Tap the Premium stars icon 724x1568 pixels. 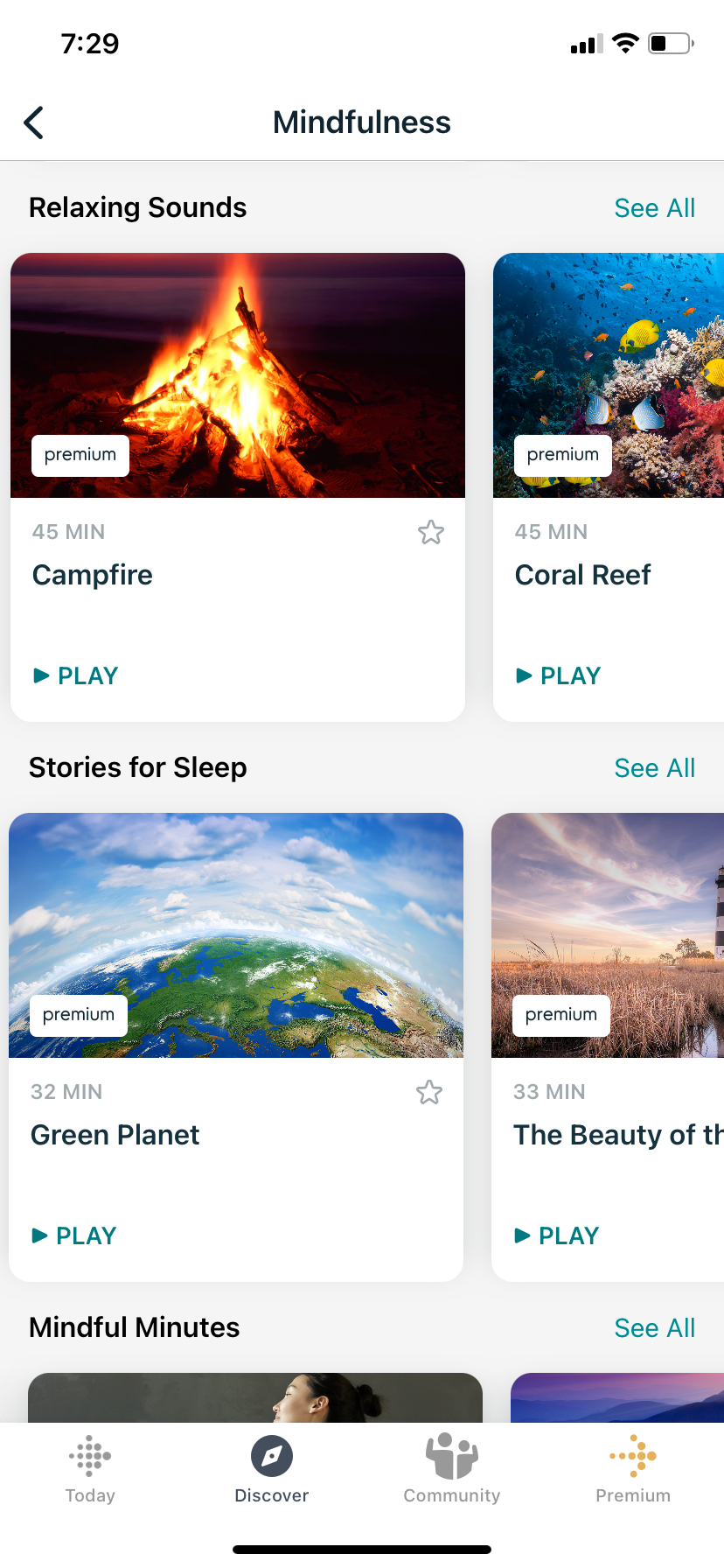(x=632, y=1456)
